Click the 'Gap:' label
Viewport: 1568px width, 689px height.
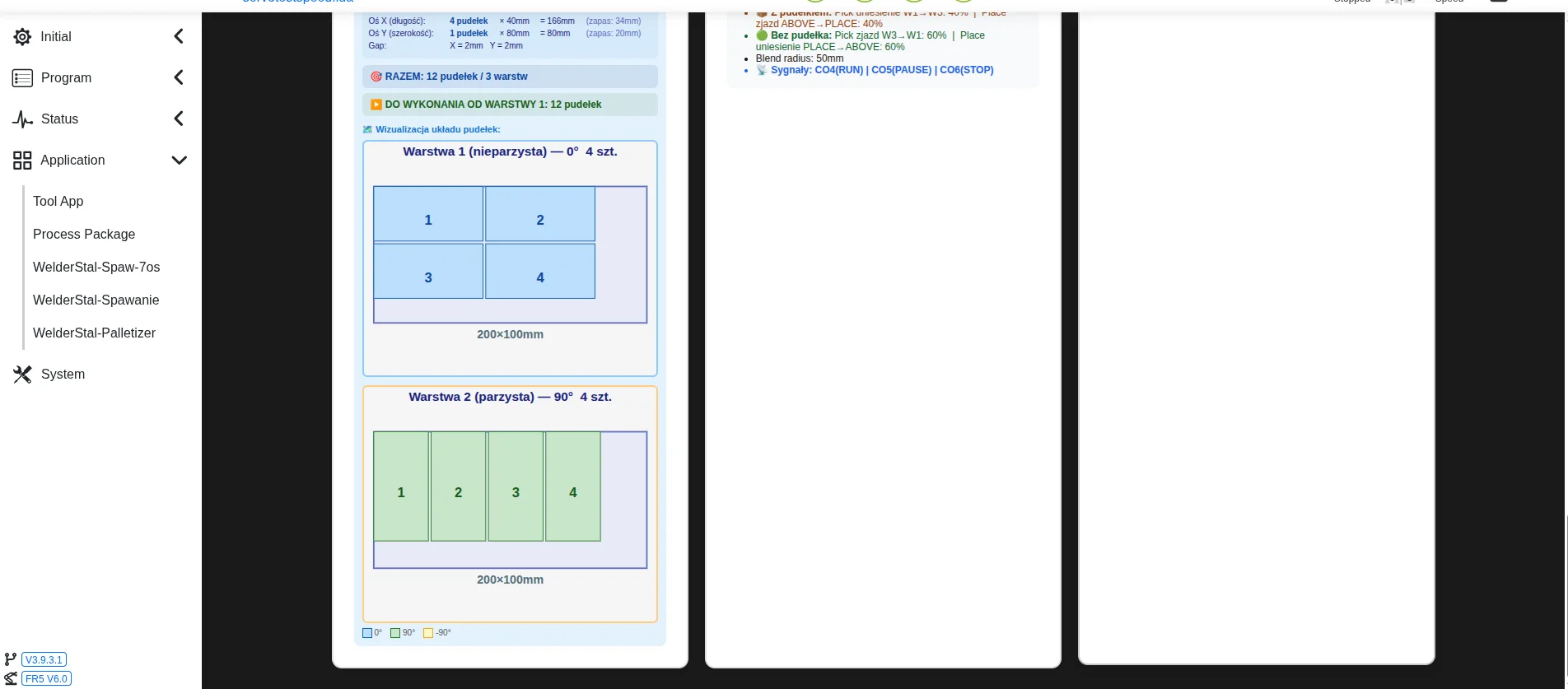[377, 46]
